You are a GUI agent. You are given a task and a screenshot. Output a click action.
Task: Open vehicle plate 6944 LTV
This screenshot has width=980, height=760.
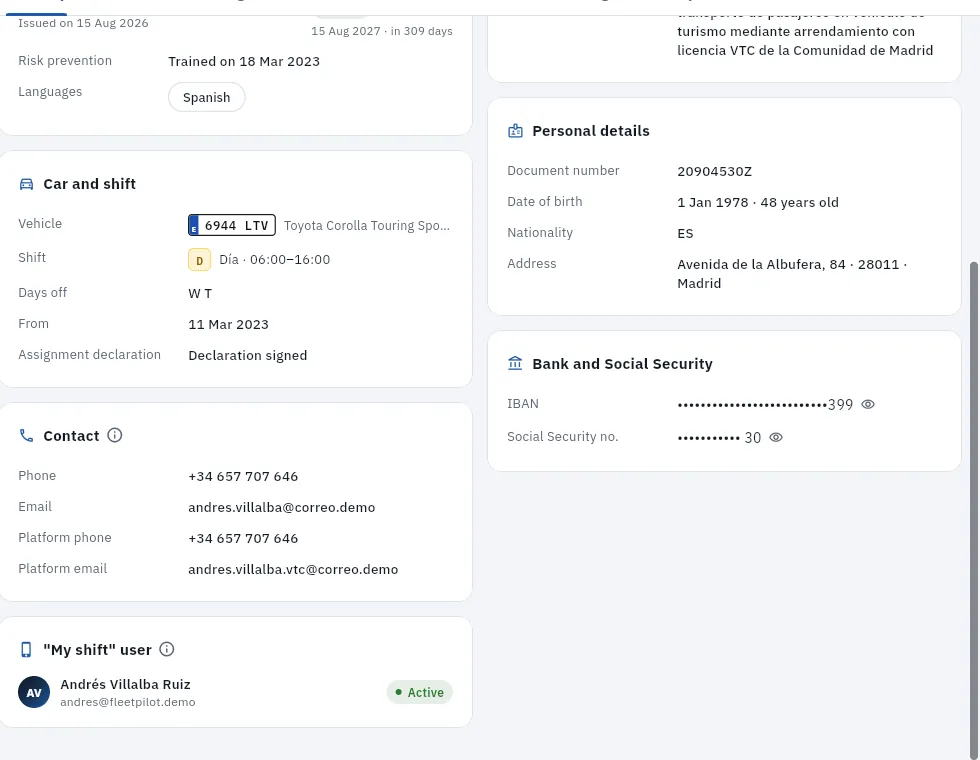[232, 226]
